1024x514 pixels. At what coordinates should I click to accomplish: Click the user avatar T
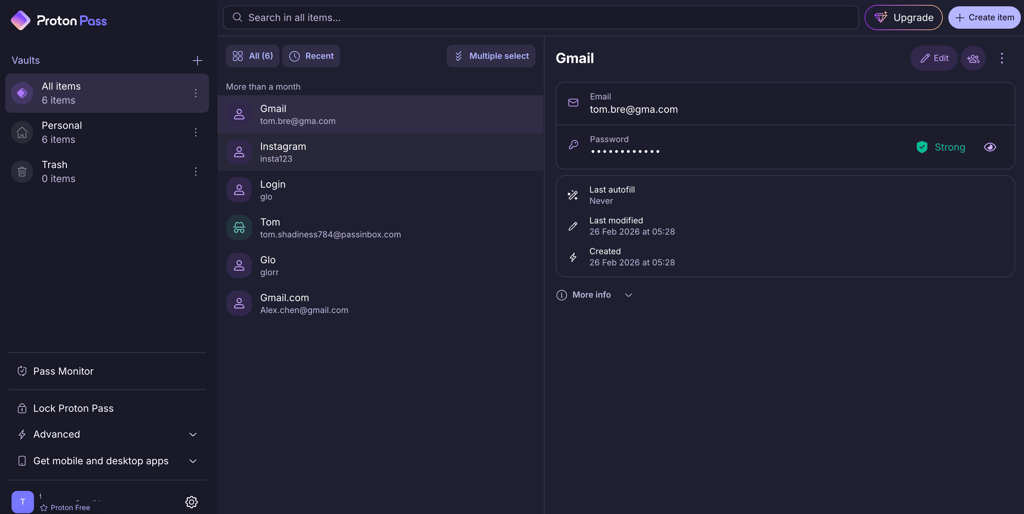(x=22, y=502)
